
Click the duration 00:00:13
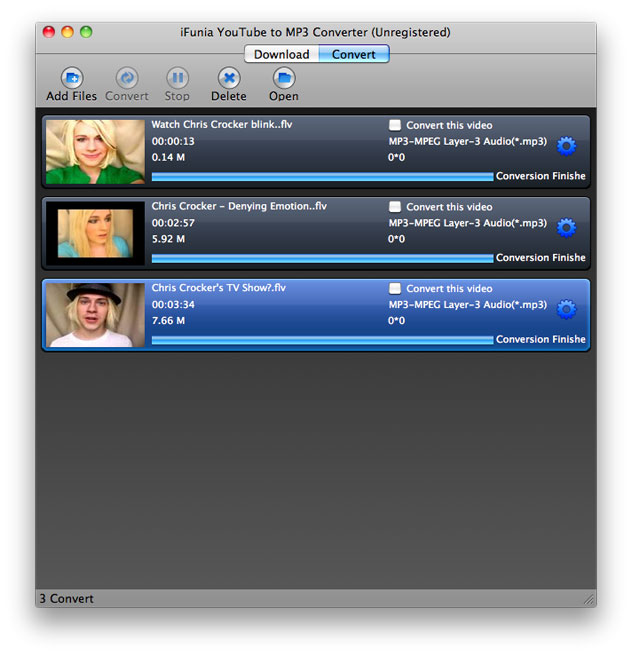pyautogui.click(x=173, y=141)
